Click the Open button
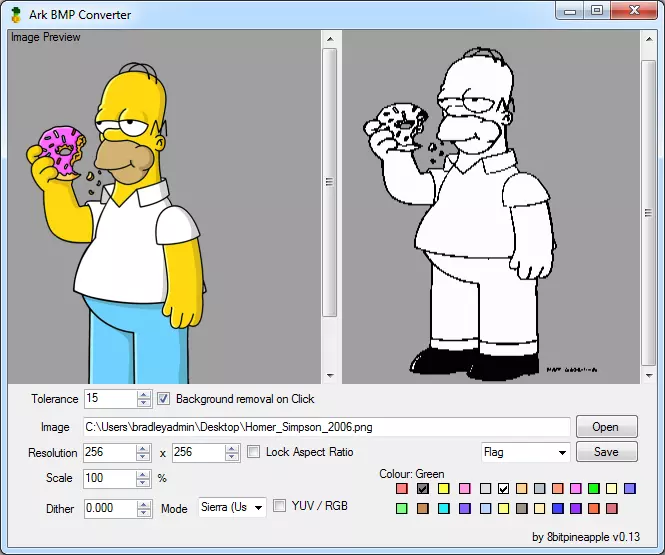 606,427
